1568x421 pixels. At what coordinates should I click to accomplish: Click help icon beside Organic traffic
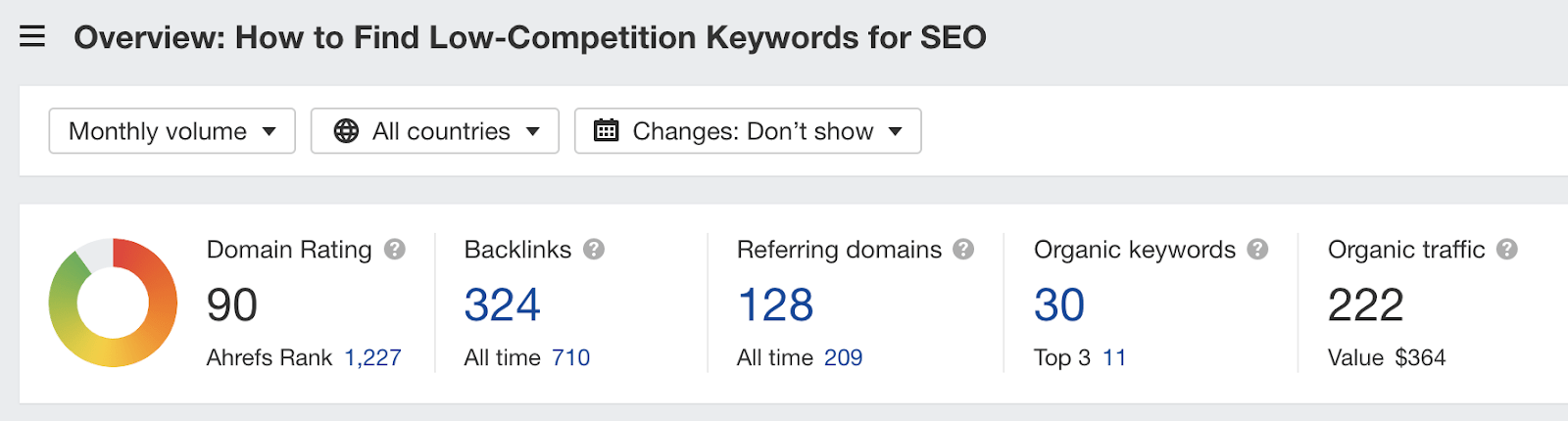coord(1507,250)
